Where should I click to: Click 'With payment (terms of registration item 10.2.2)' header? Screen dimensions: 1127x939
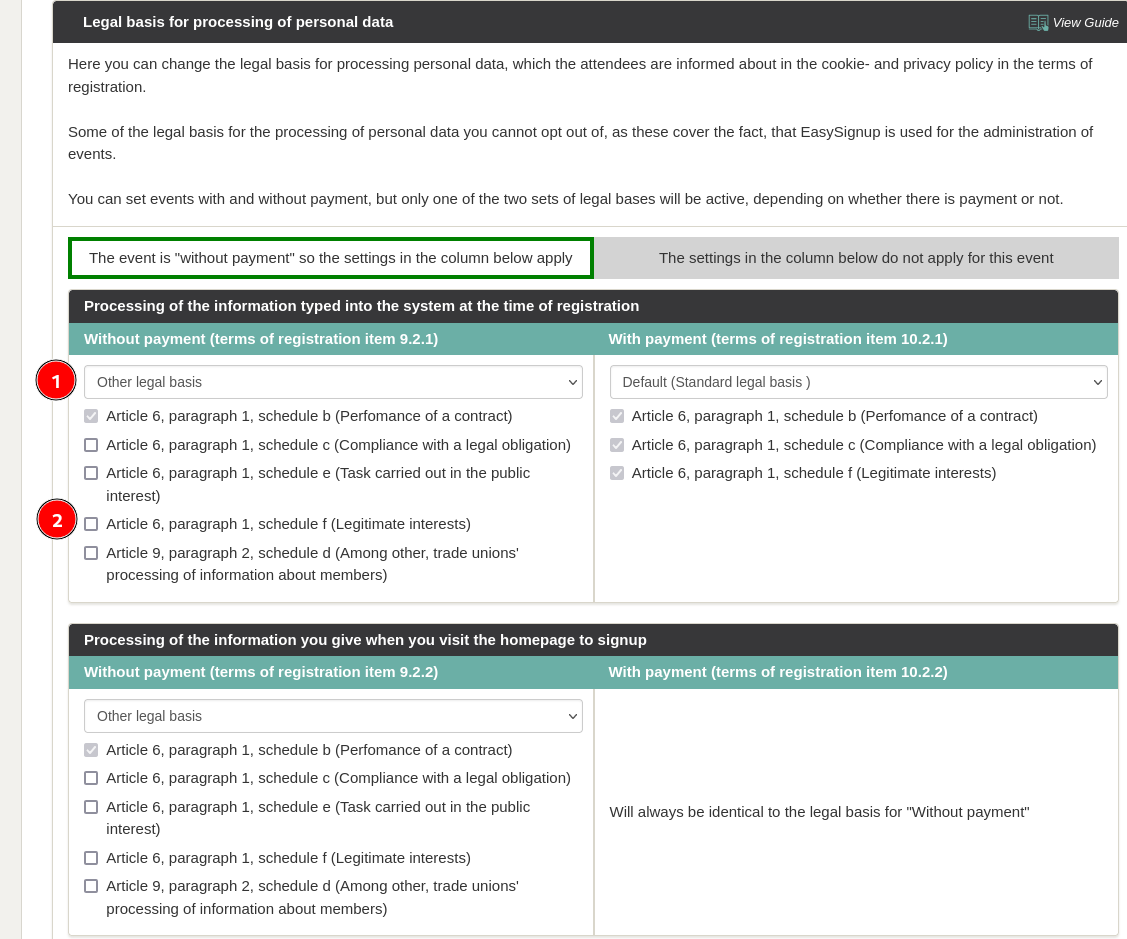click(x=778, y=672)
